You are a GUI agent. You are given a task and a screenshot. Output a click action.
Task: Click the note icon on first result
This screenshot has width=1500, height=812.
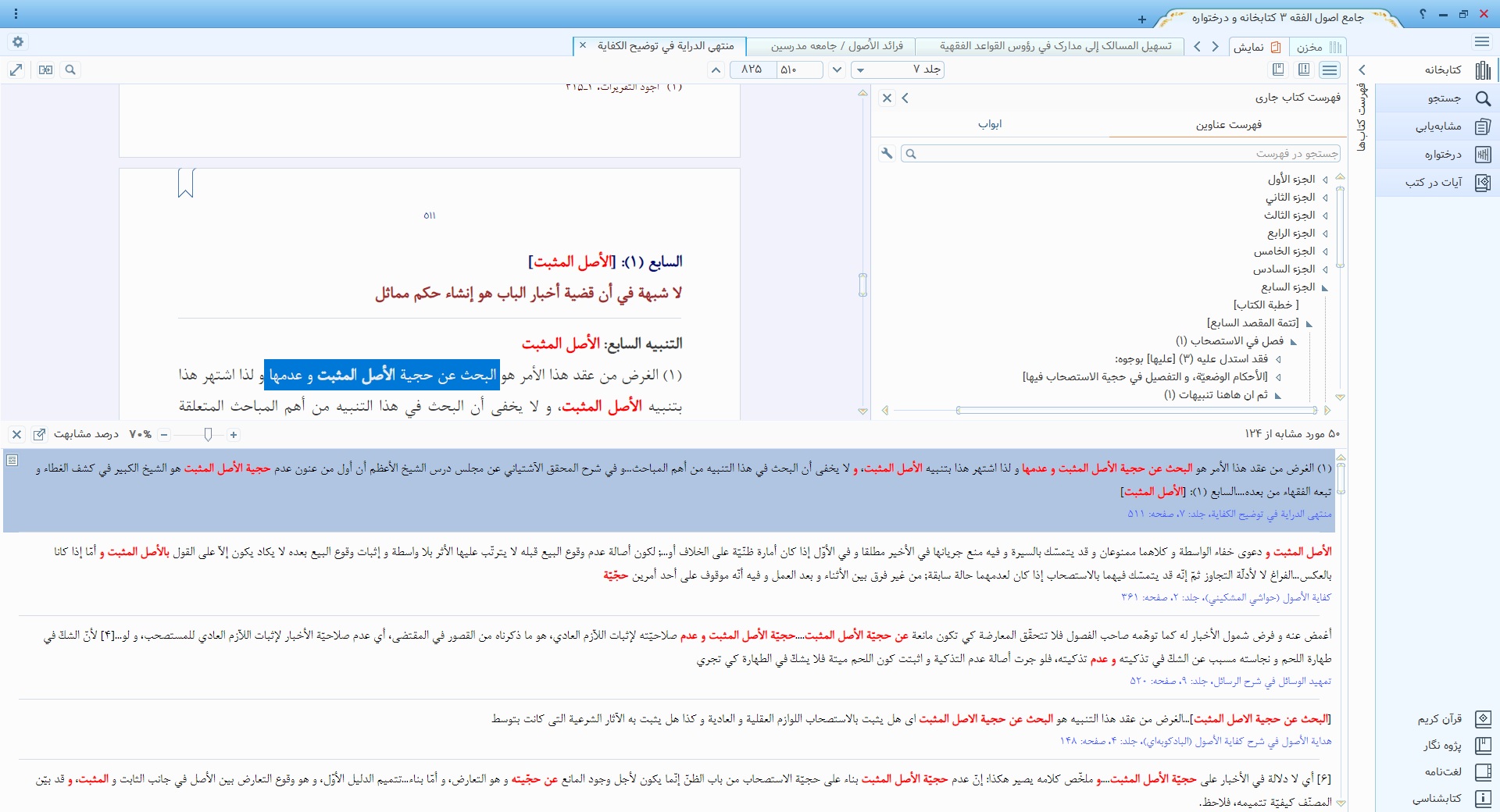12,461
